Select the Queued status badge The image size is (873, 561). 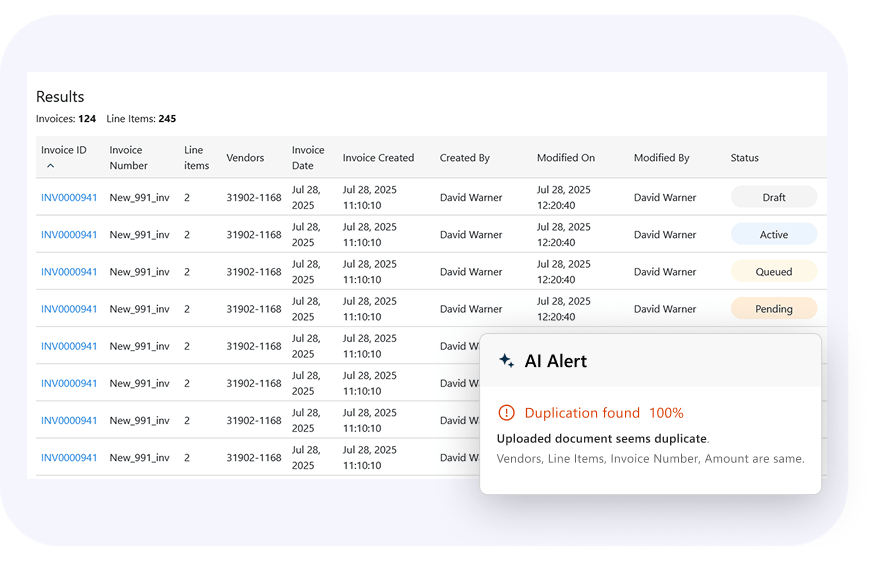coord(773,272)
